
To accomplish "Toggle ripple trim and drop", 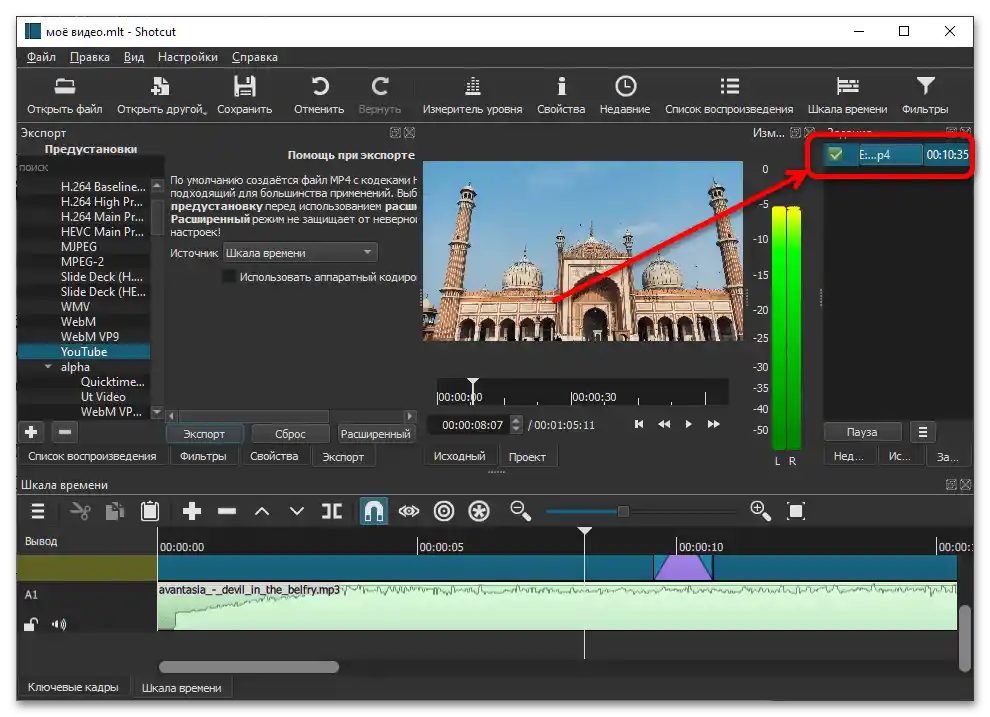I will [444, 511].
